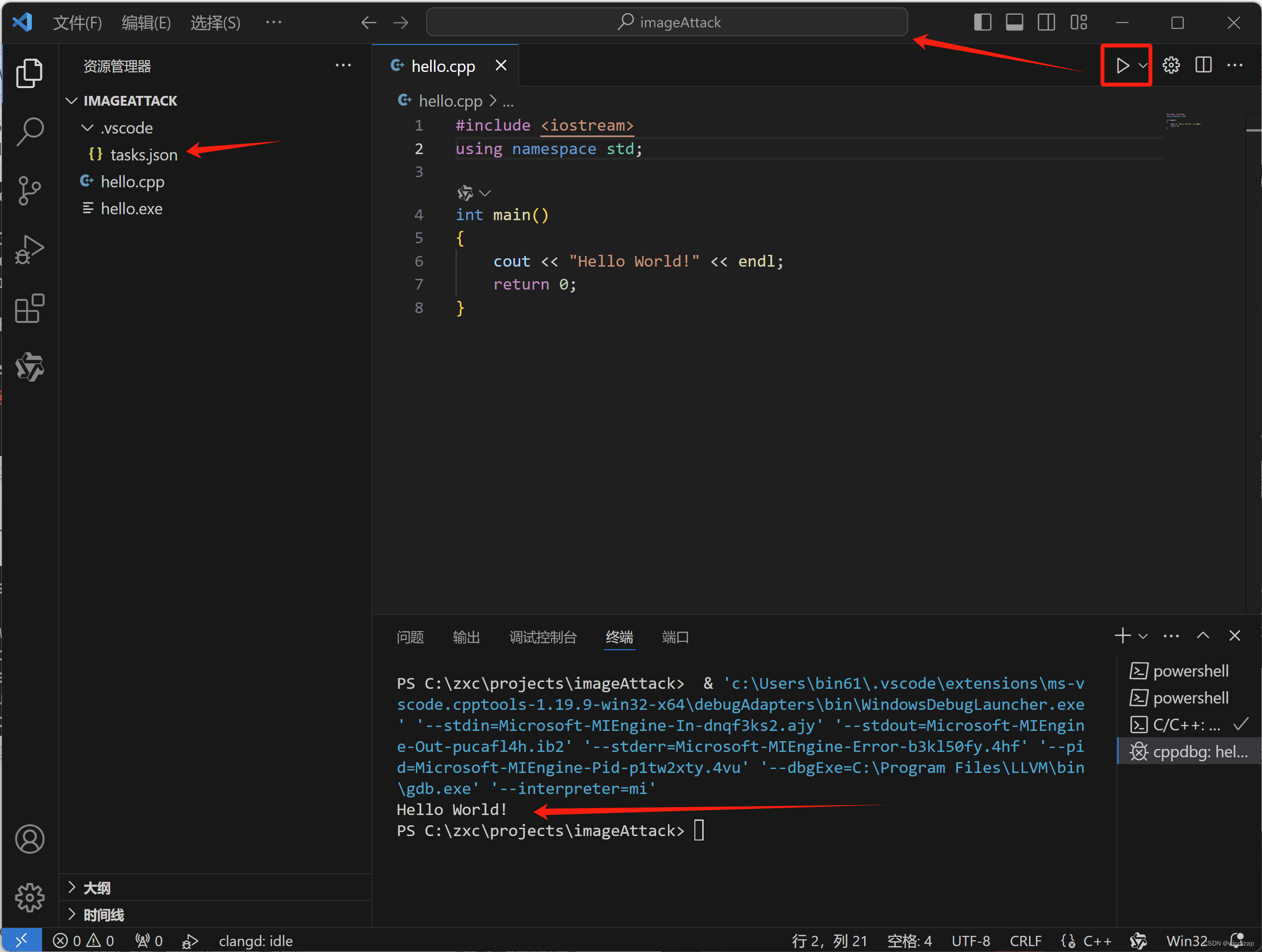This screenshot has width=1262, height=952.
Task: Open terminal panel more actions ellipsis
Action: pos(1171,636)
